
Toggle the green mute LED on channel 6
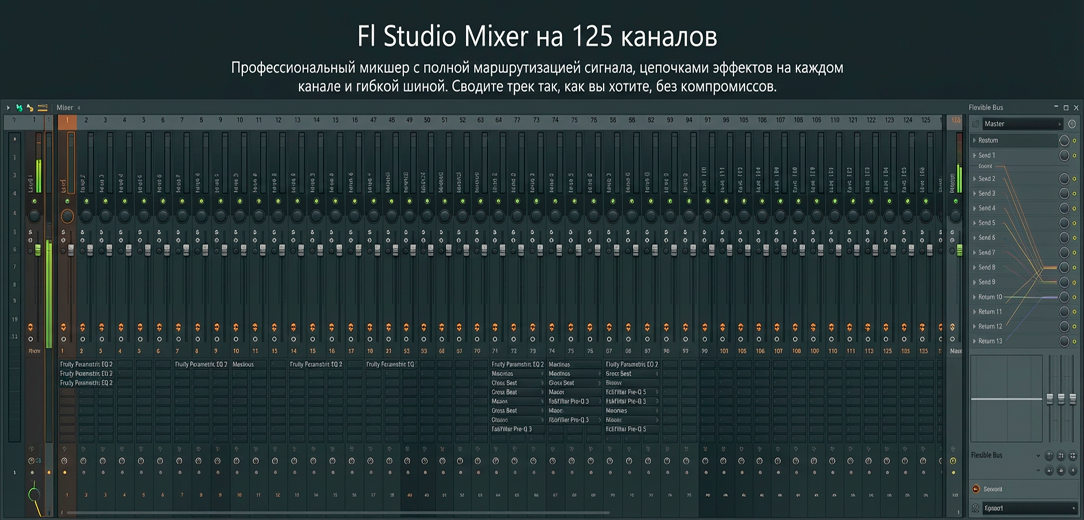[162, 201]
